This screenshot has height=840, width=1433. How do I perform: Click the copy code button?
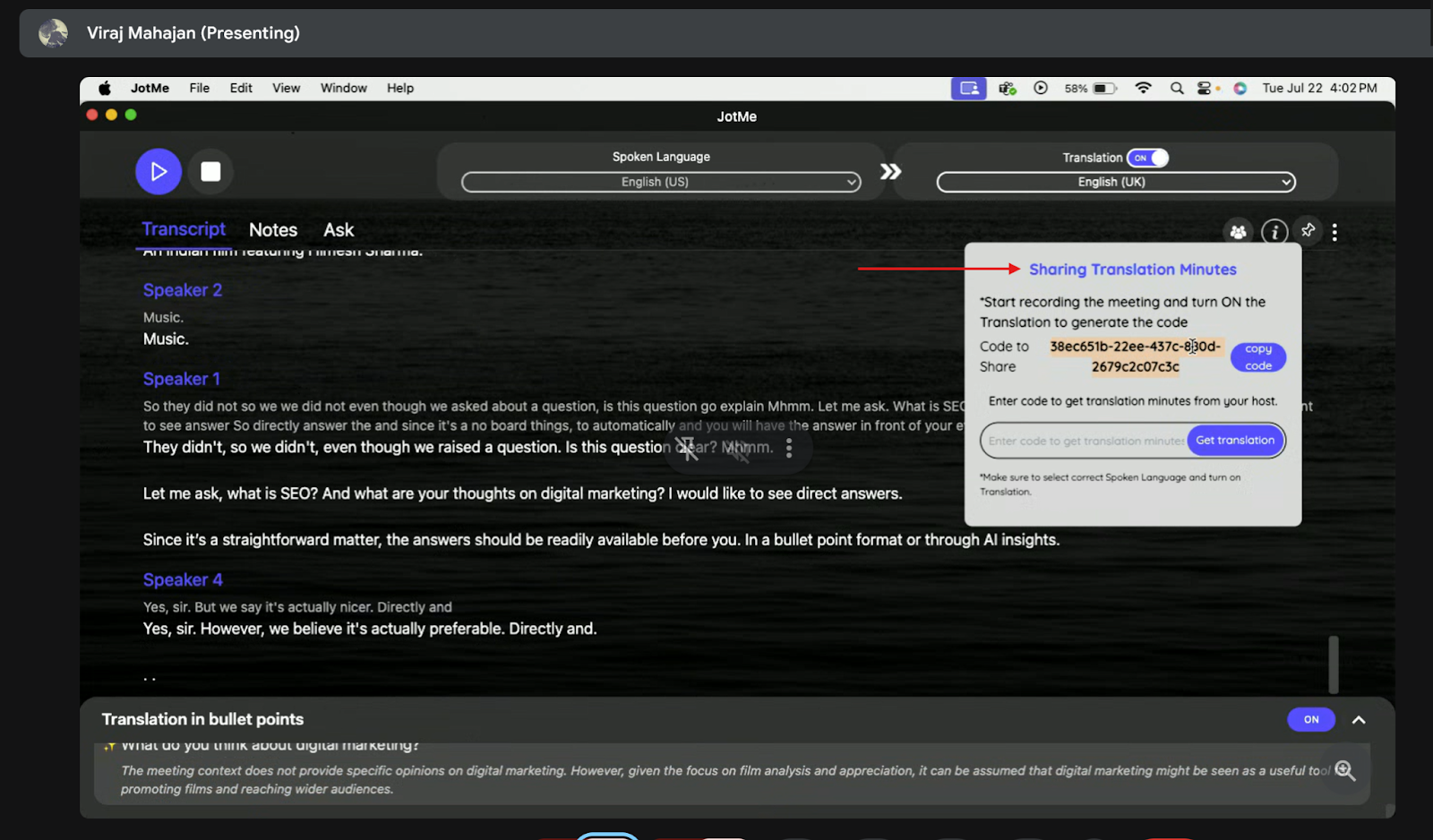1257,357
